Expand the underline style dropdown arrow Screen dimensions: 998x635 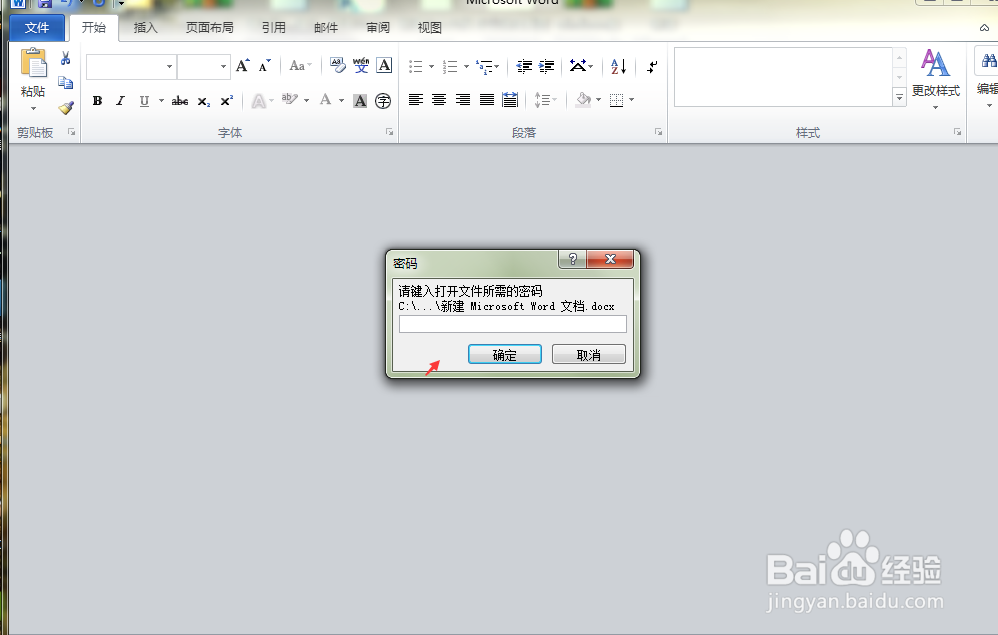tap(161, 101)
